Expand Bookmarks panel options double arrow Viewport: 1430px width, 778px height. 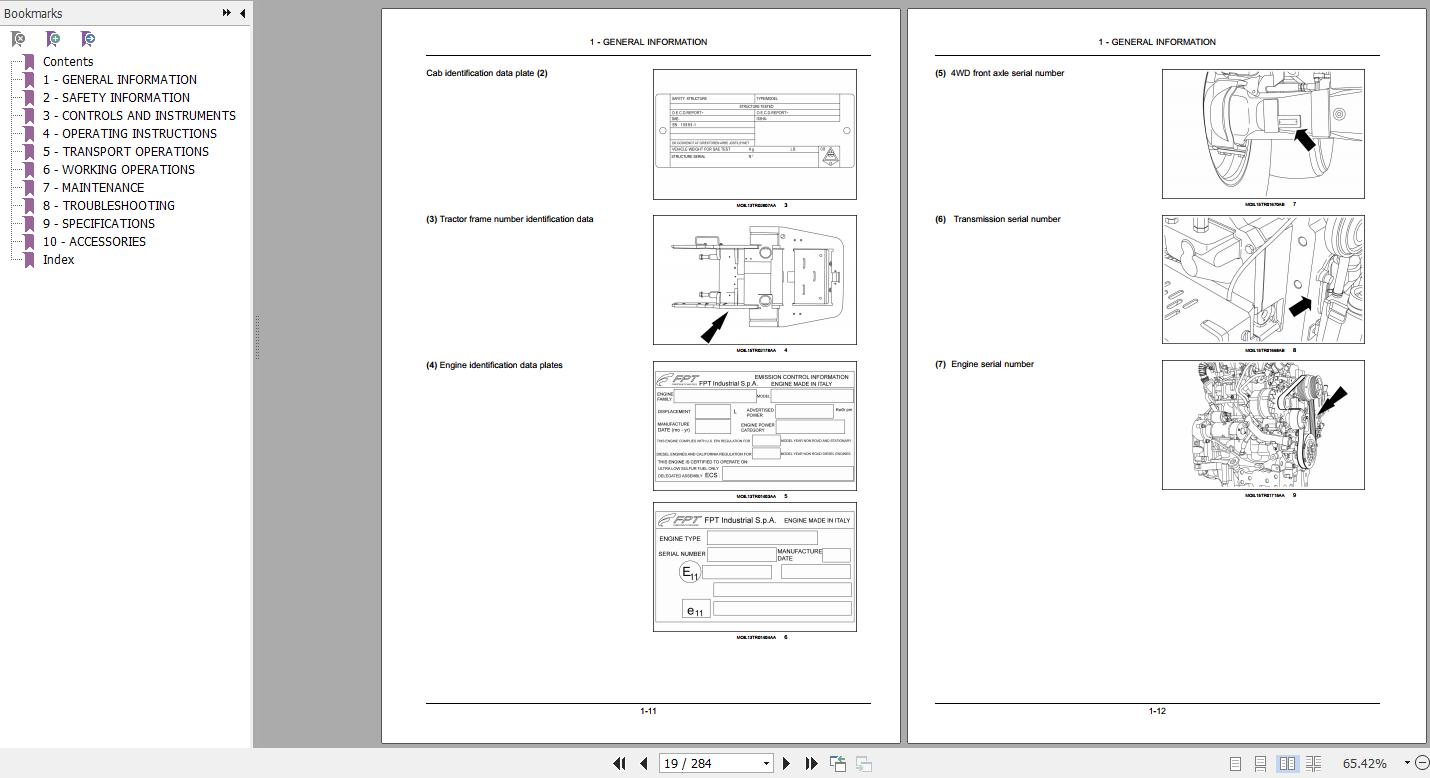click(x=227, y=13)
